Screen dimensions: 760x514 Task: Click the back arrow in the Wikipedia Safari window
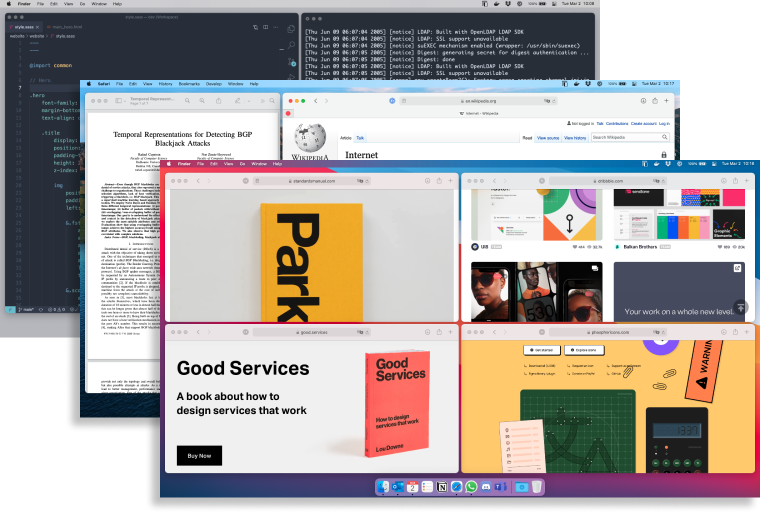pyautogui.click(x=316, y=101)
